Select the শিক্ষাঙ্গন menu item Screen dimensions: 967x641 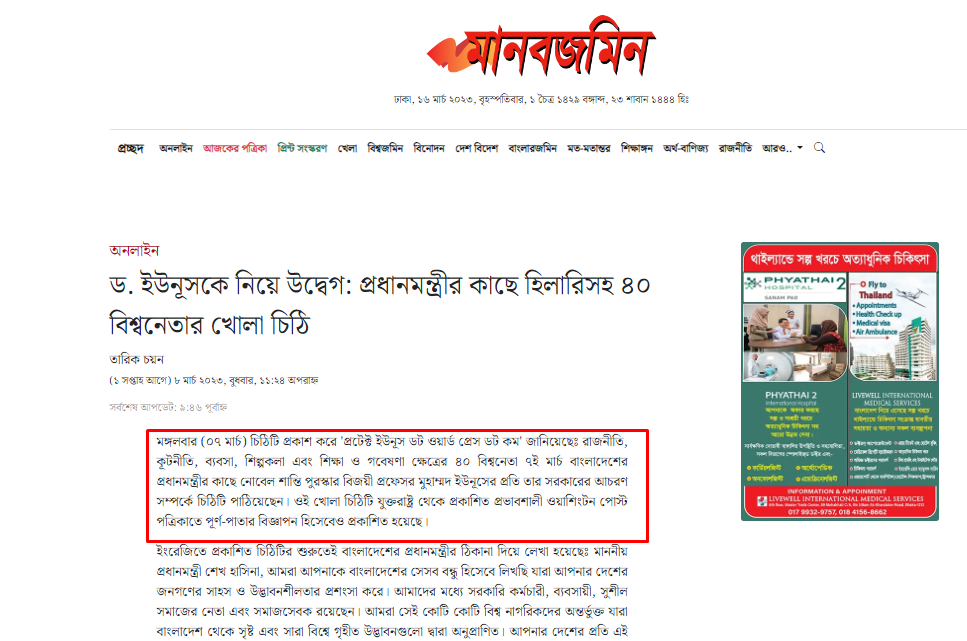pos(637,148)
